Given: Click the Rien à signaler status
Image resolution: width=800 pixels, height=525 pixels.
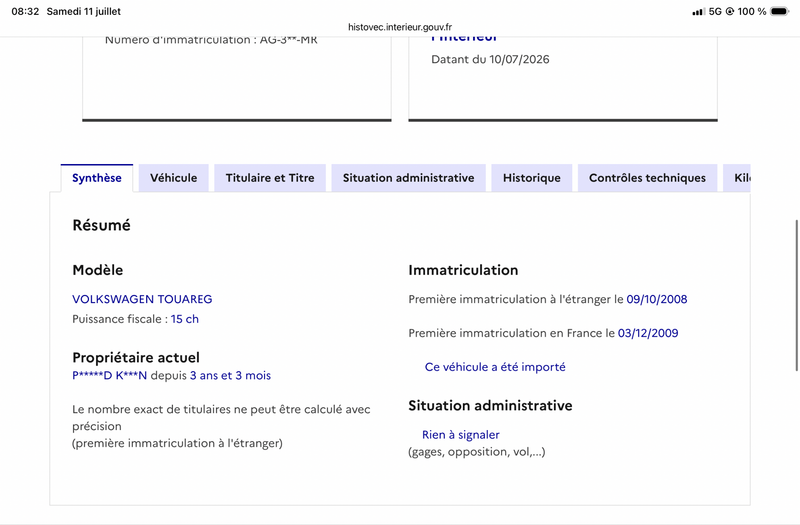Looking at the screenshot, I should point(461,435).
